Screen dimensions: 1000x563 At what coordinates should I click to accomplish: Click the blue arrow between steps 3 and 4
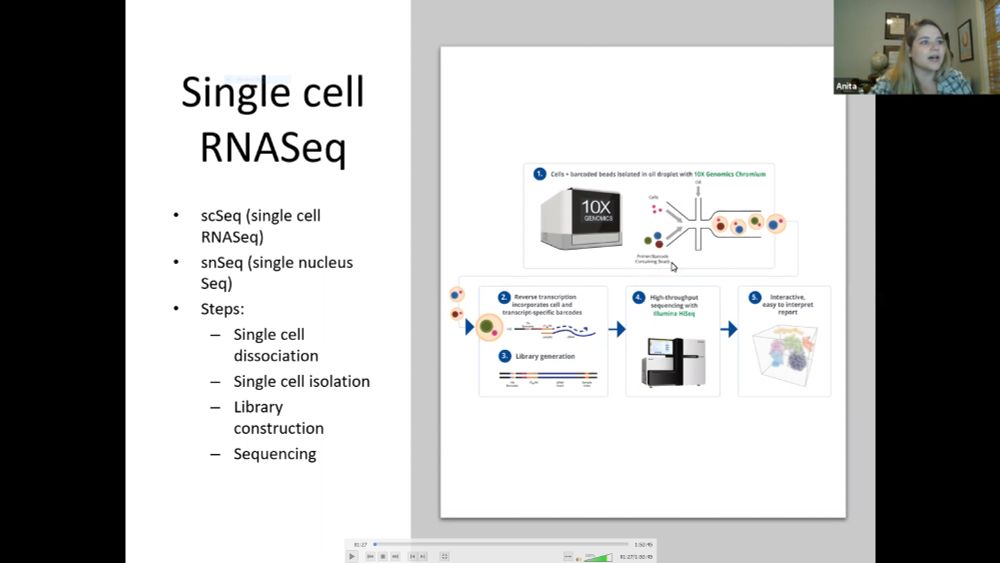coord(617,329)
